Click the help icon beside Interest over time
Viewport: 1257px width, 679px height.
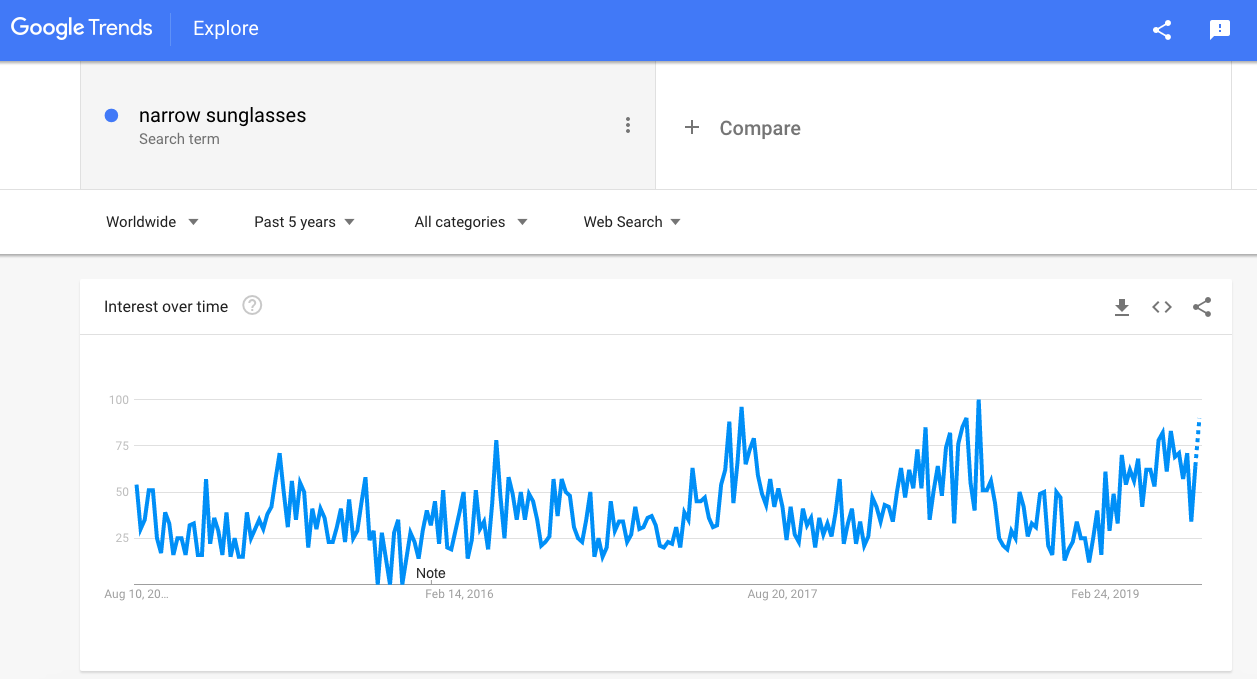(x=253, y=306)
